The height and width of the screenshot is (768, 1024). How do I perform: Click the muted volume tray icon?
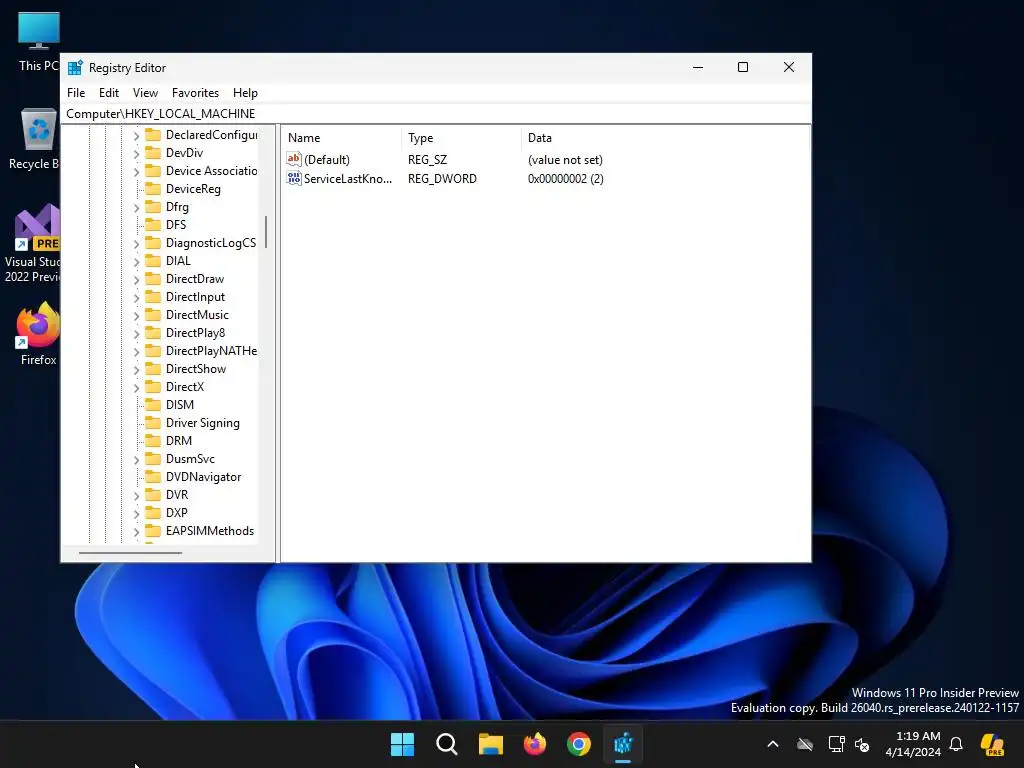pyautogui.click(x=862, y=744)
